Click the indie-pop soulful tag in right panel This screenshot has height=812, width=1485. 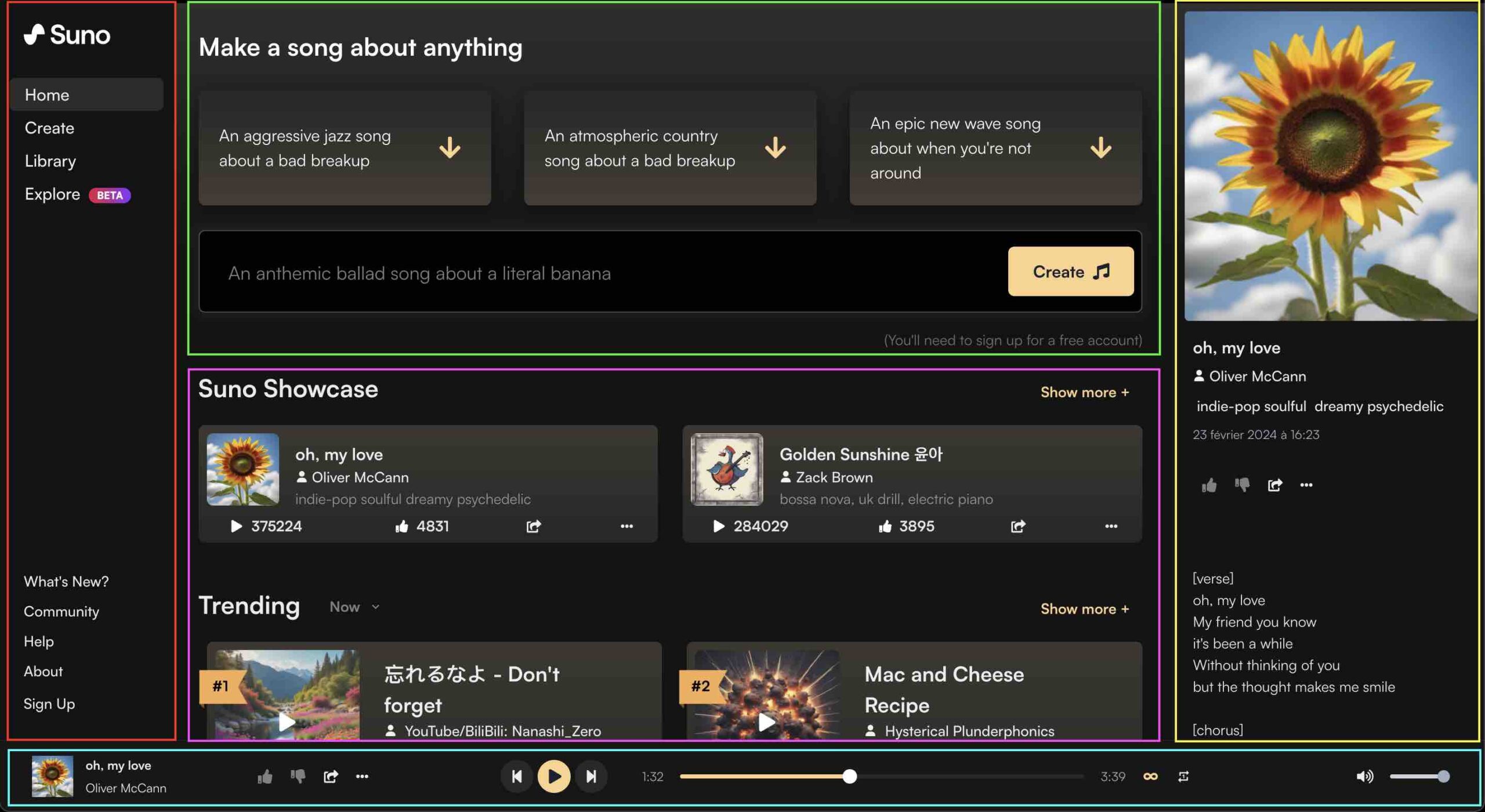1251,406
